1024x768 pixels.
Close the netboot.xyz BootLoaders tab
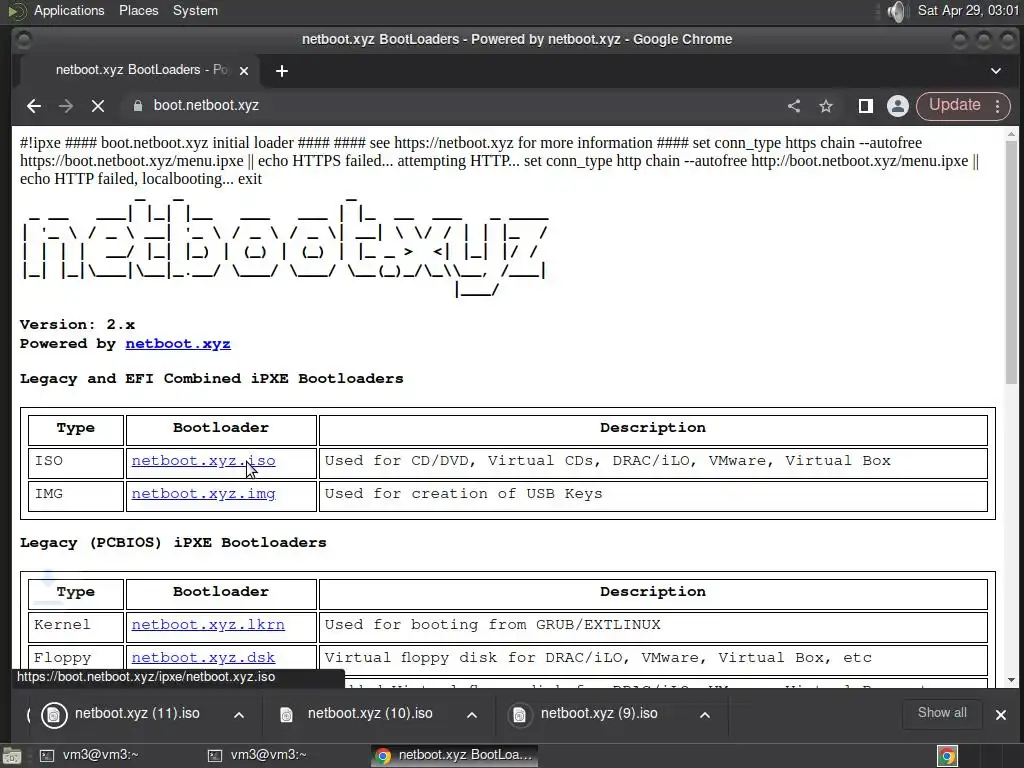click(244, 71)
